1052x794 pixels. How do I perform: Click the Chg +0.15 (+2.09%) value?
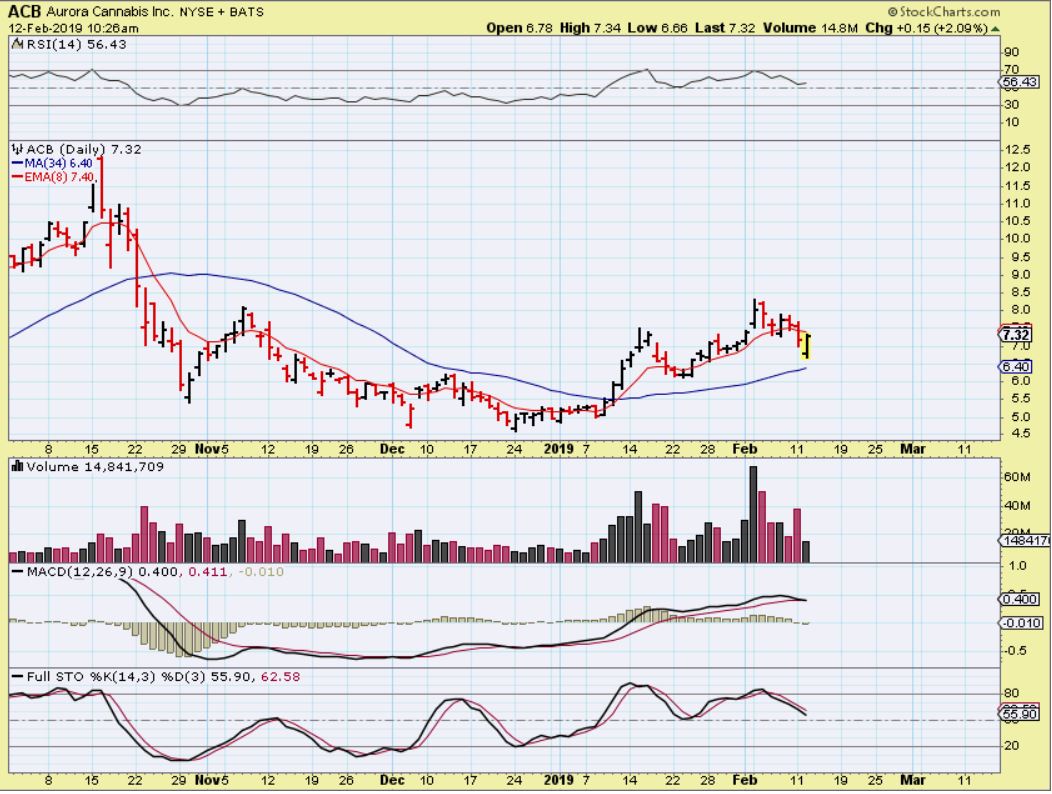tap(927, 28)
